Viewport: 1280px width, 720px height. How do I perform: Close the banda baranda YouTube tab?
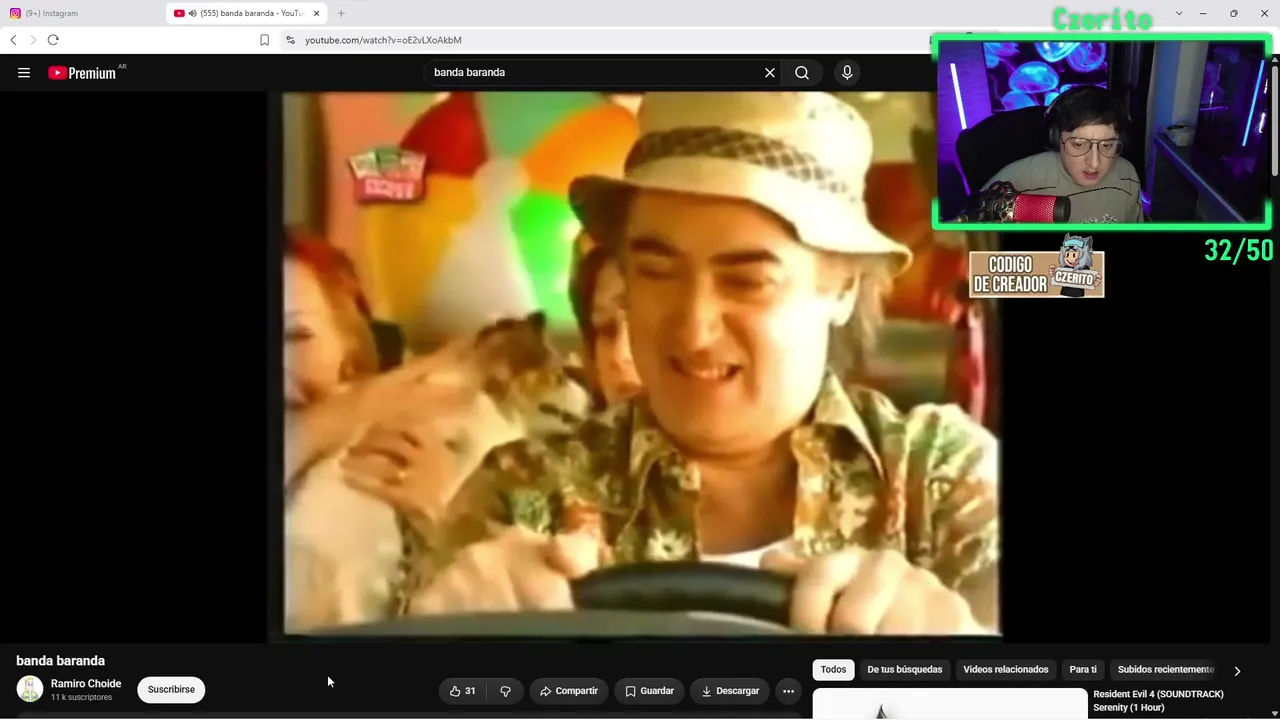coord(316,13)
